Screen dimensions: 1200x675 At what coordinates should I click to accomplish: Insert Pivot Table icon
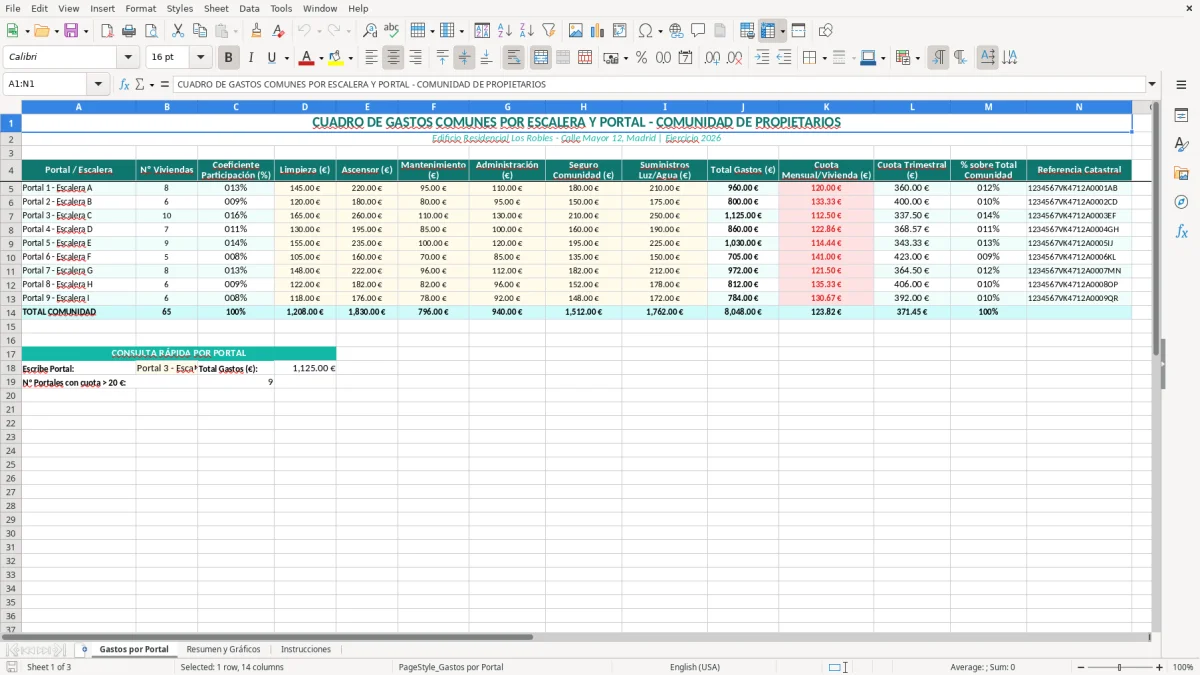coord(620,31)
